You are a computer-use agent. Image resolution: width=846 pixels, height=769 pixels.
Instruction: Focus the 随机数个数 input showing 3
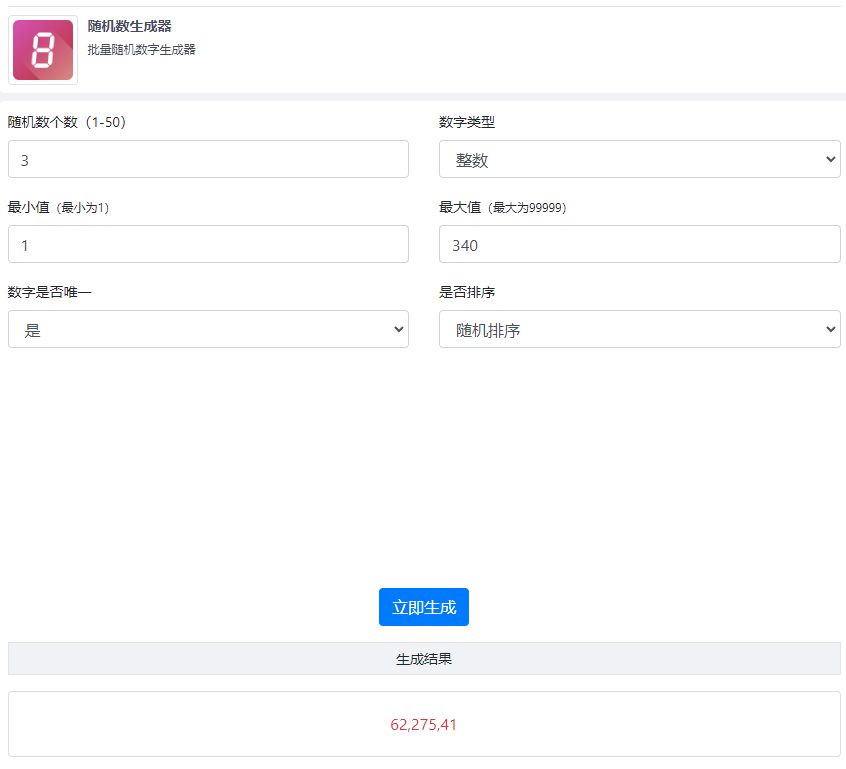pos(208,159)
